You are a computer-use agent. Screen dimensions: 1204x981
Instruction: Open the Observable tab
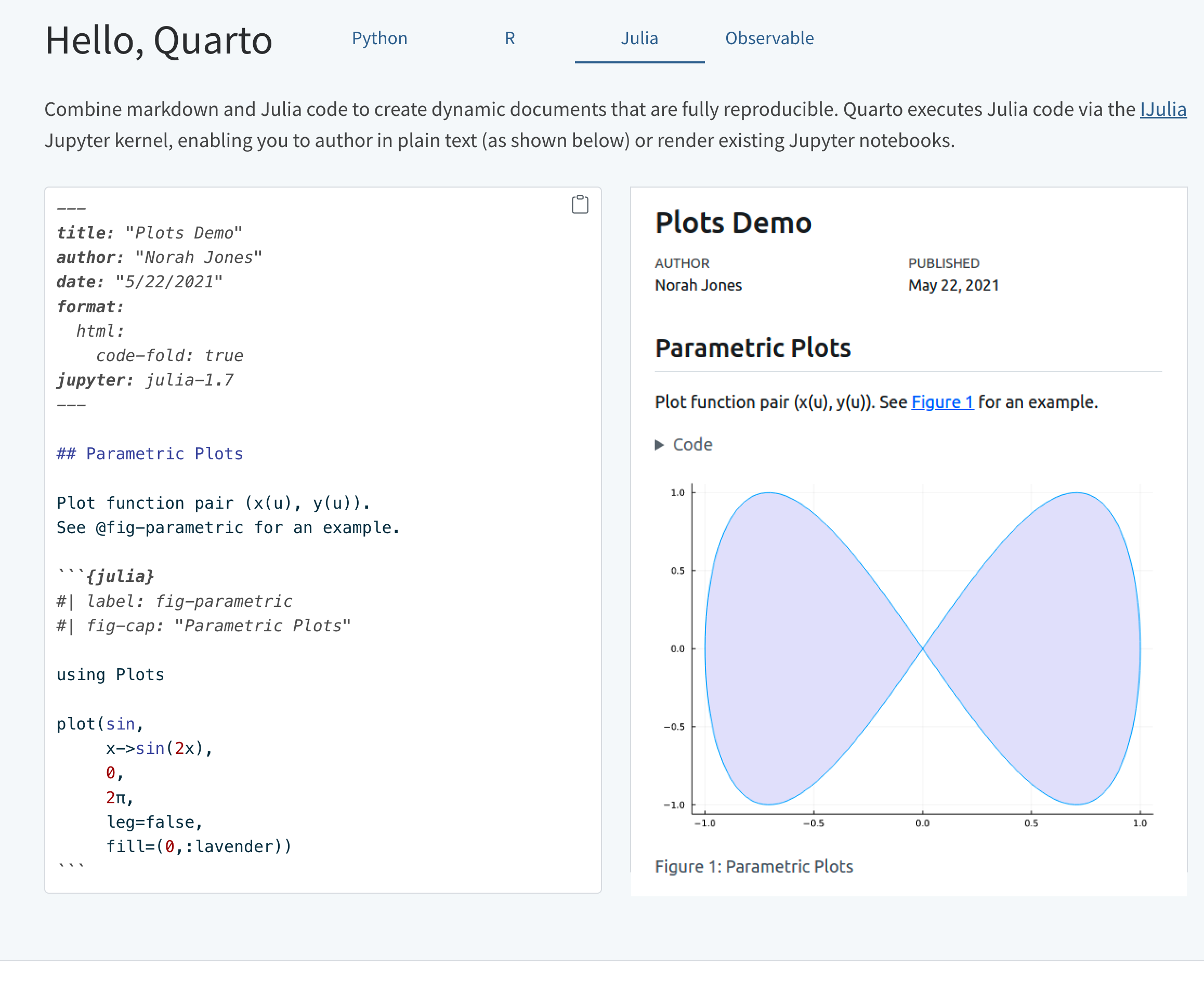pyautogui.click(x=769, y=38)
